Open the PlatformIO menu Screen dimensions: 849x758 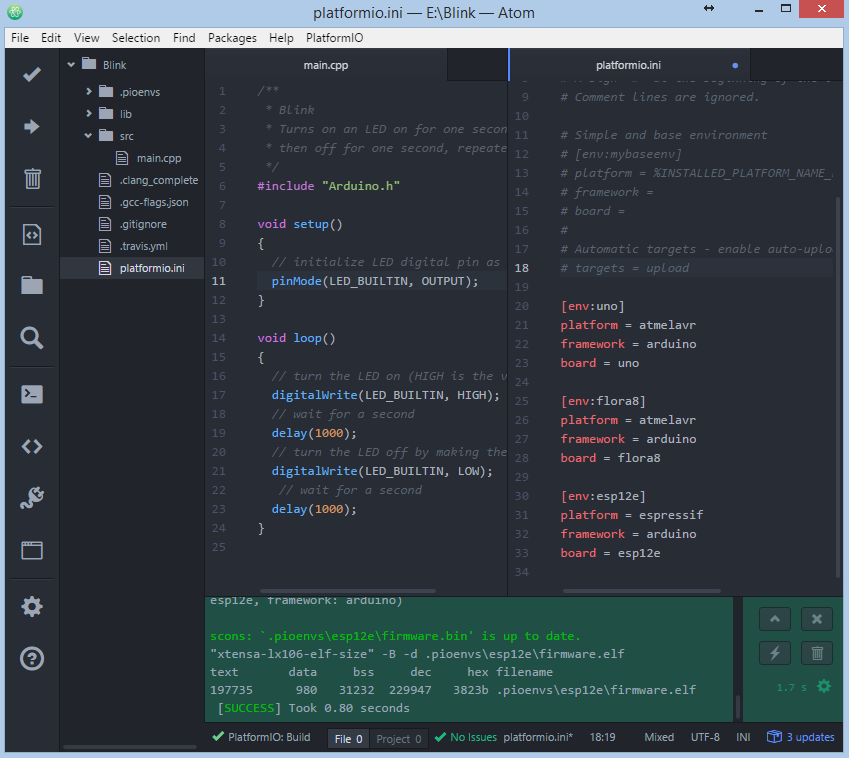[x=335, y=38]
